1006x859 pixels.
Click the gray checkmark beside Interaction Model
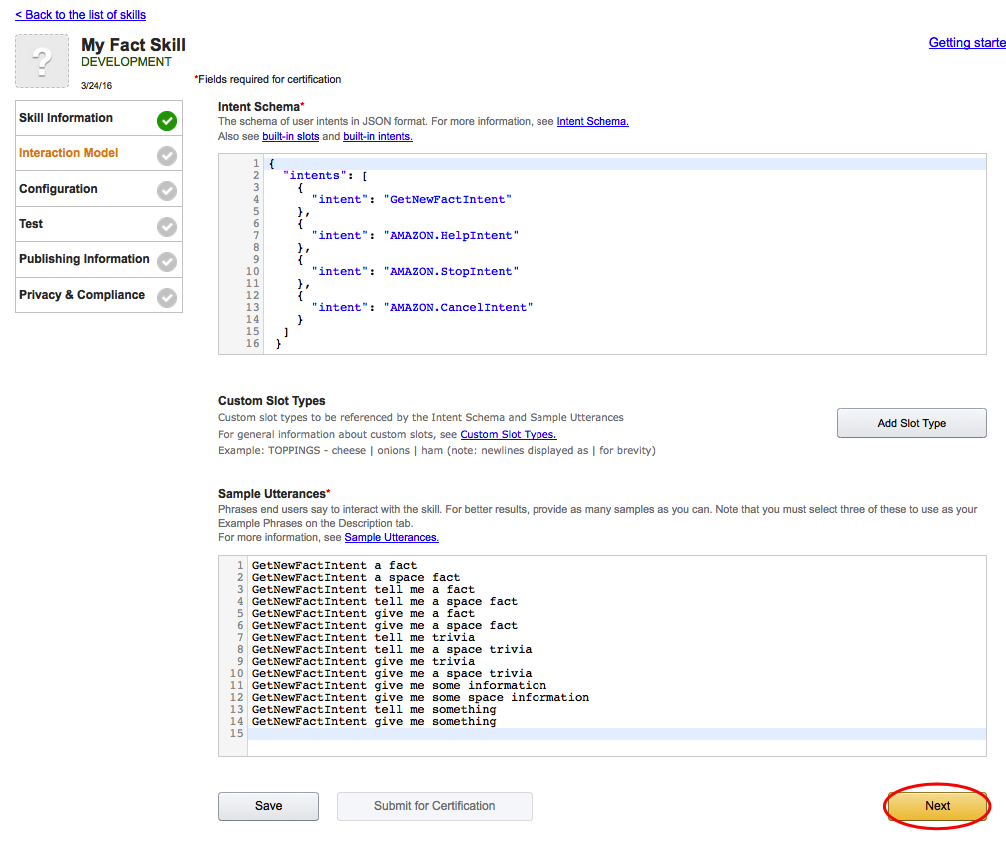[167, 156]
